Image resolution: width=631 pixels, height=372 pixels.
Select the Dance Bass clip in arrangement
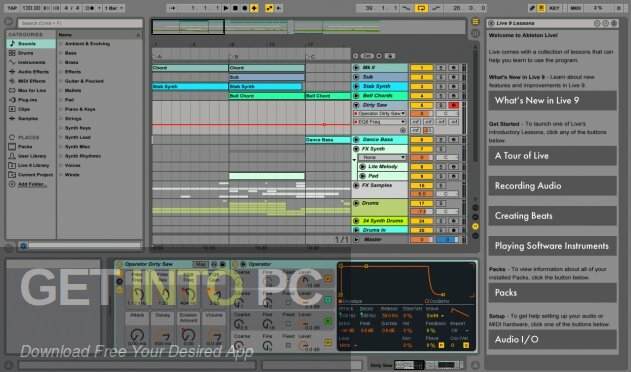tap(328, 140)
